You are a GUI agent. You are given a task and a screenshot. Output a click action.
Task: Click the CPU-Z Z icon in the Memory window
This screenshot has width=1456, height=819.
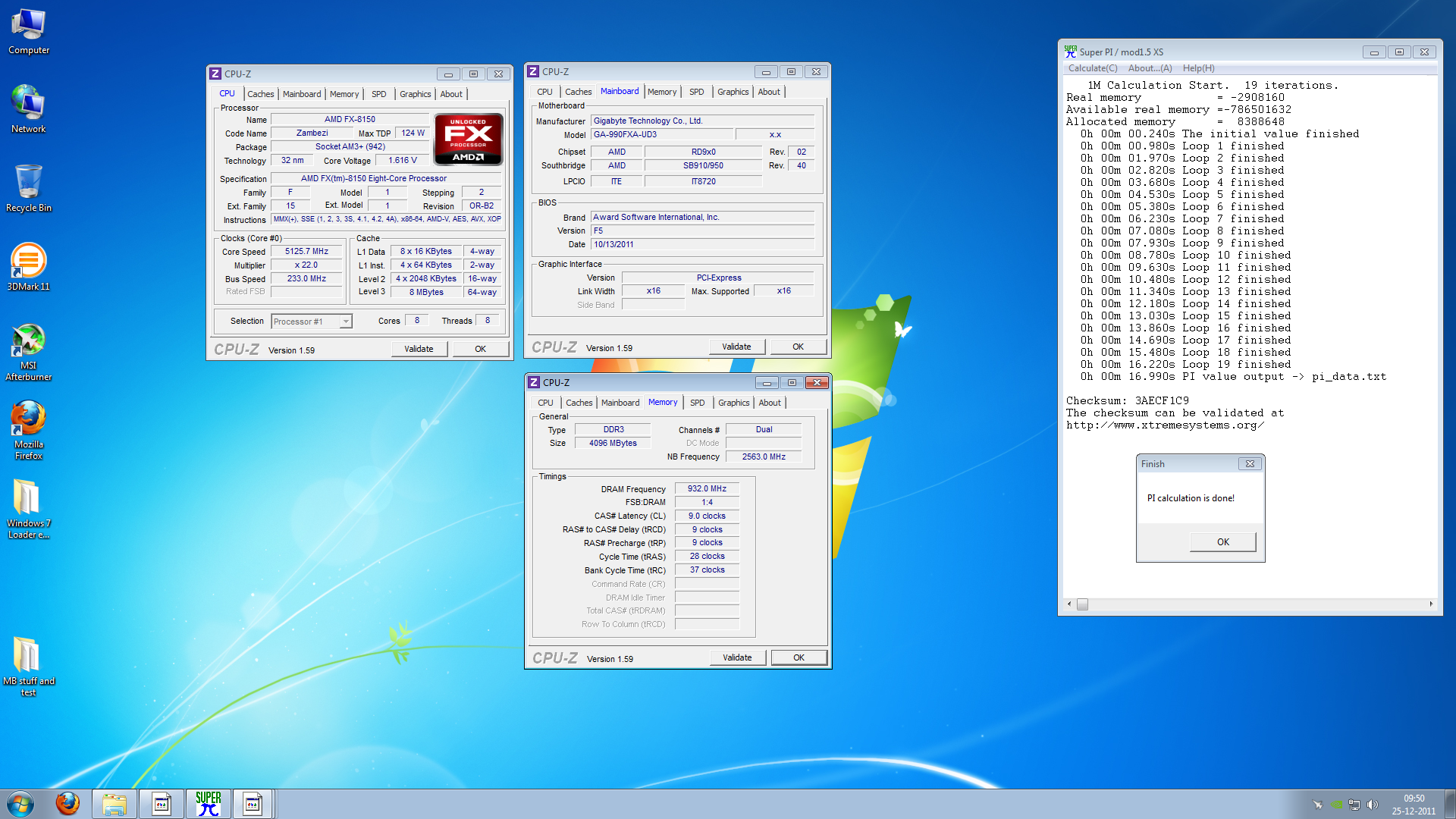click(x=534, y=382)
